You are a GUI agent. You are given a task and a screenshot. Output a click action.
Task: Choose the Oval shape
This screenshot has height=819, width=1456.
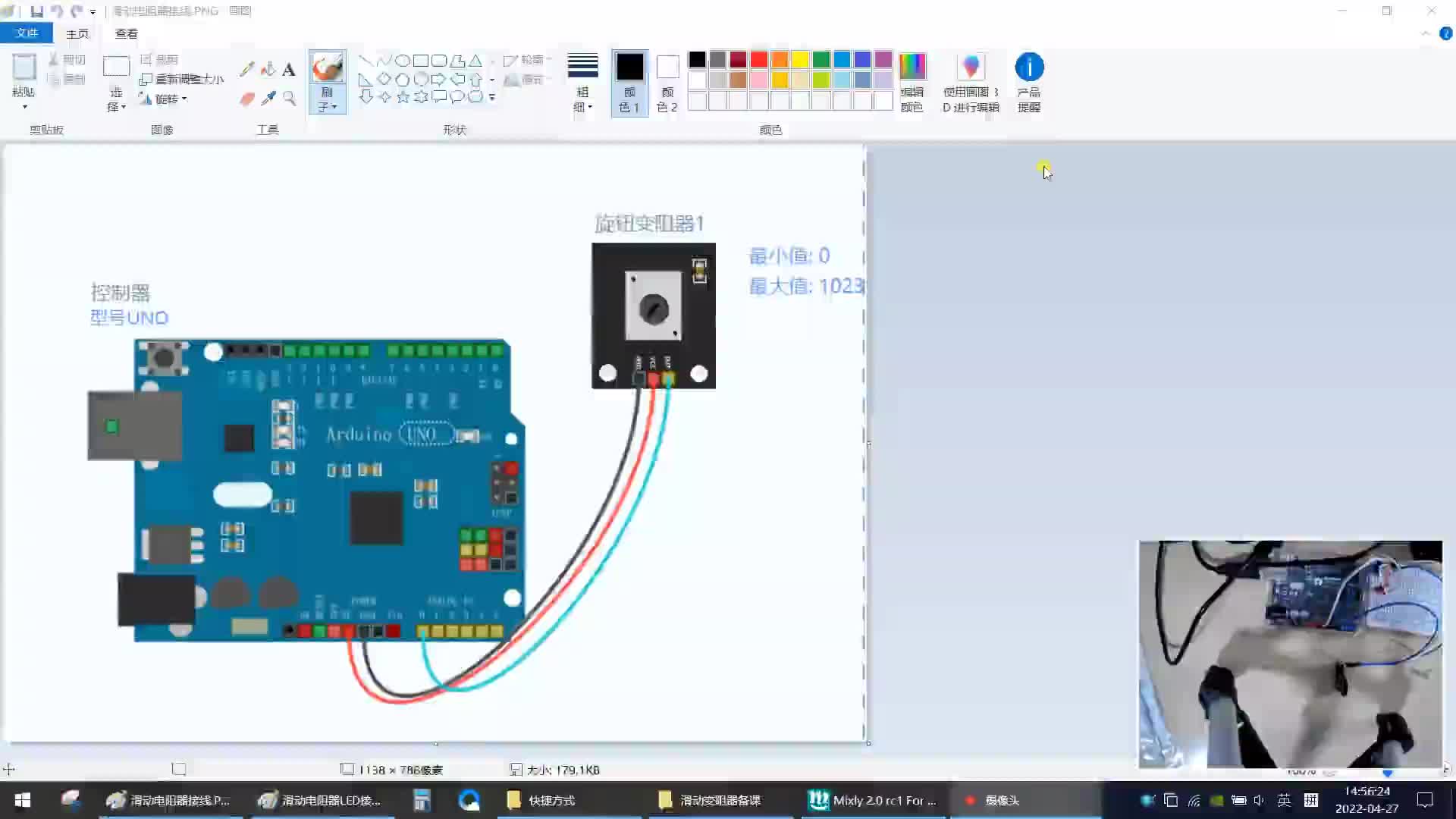pyautogui.click(x=403, y=61)
